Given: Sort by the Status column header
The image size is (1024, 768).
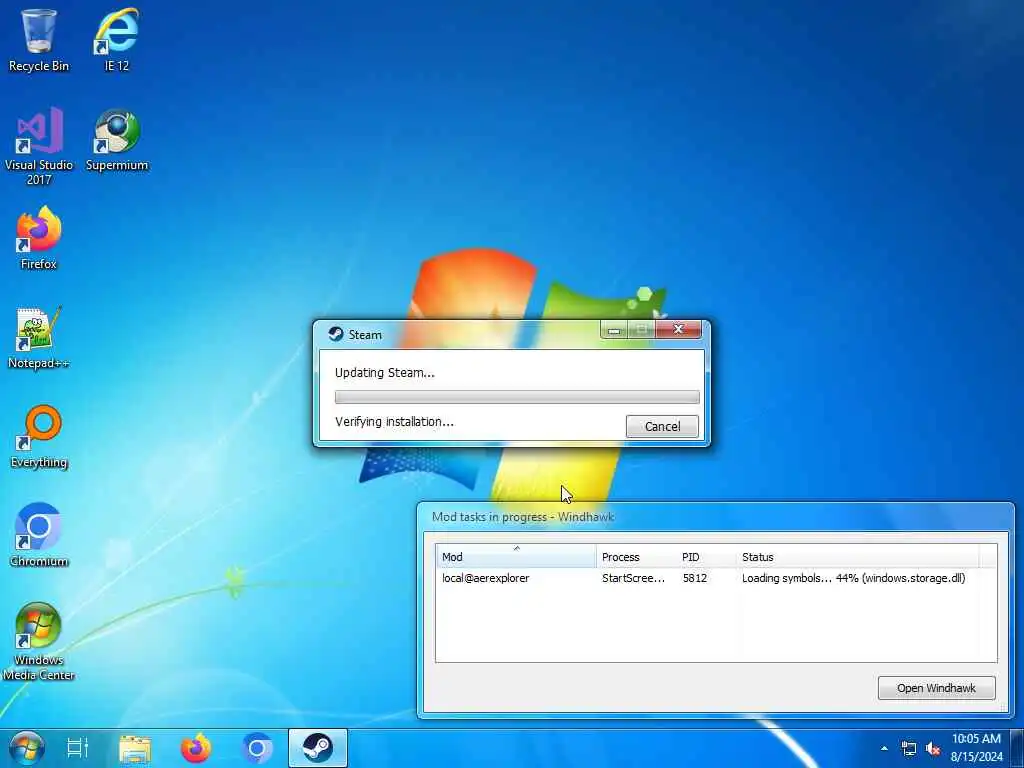Looking at the screenshot, I should pyautogui.click(x=857, y=557).
